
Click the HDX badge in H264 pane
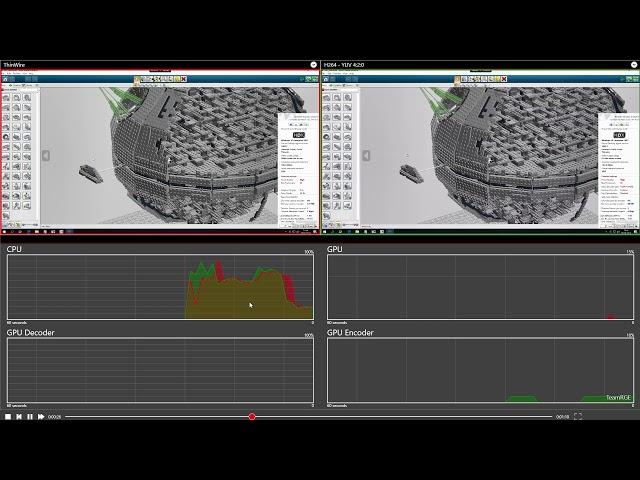coord(619,135)
